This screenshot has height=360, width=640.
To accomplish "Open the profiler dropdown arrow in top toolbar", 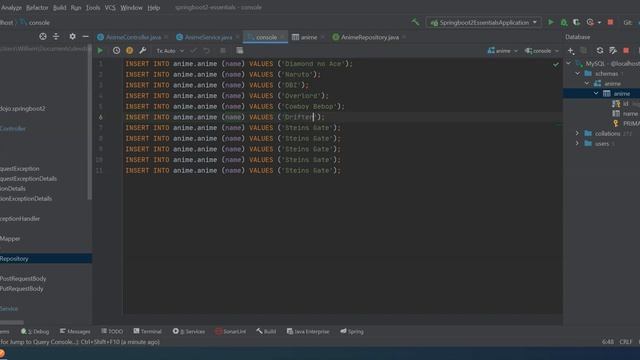I will tap(599, 23).
